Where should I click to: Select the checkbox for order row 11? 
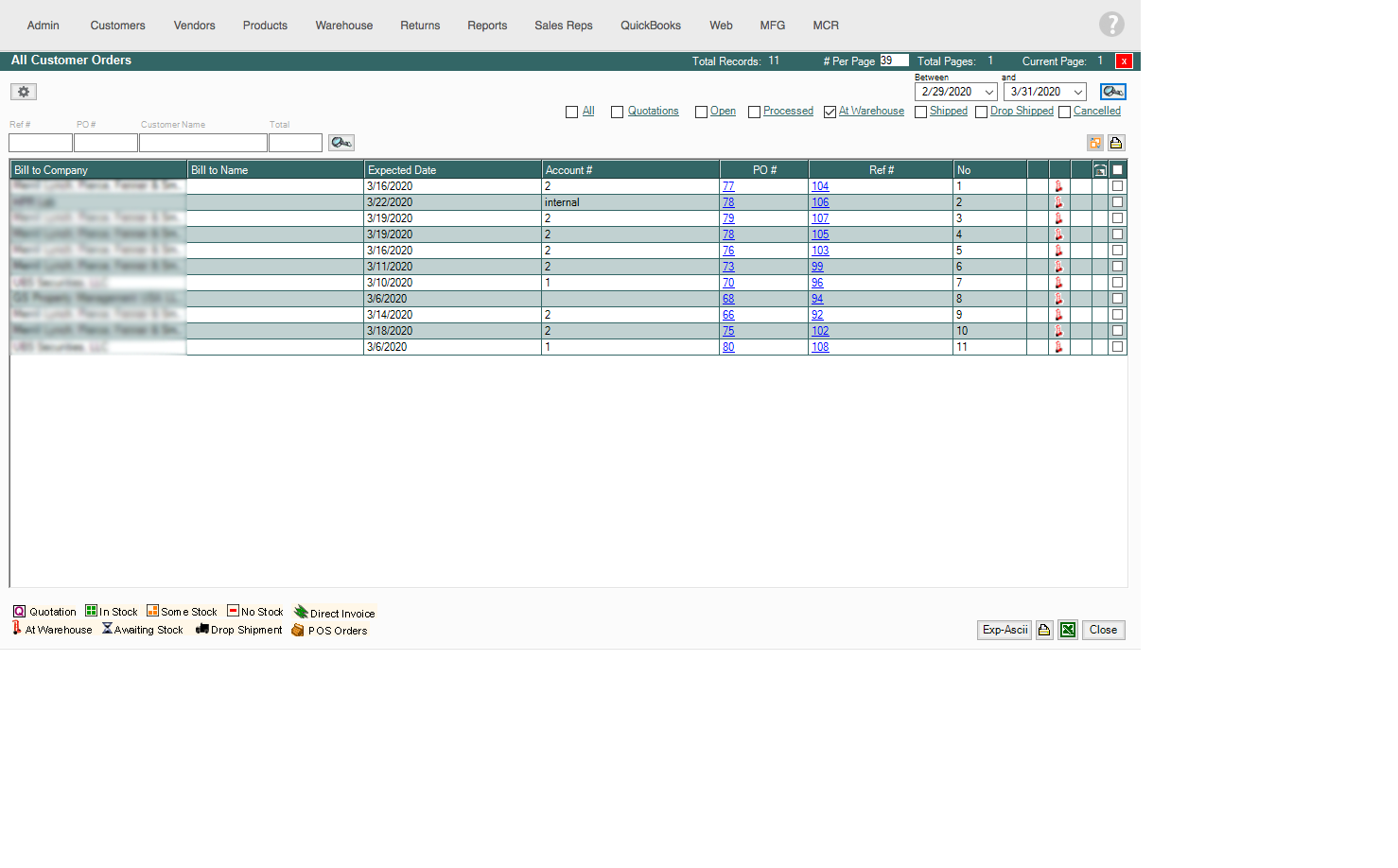(1117, 347)
